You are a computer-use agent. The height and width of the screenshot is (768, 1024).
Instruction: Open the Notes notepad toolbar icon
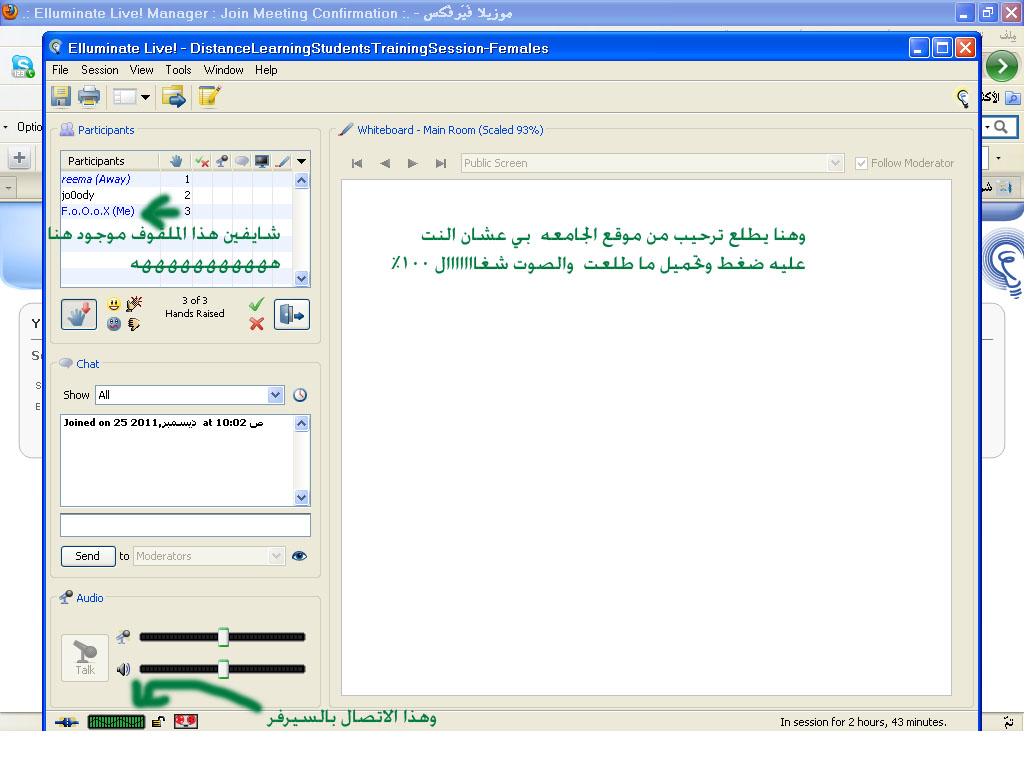click(x=209, y=97)
